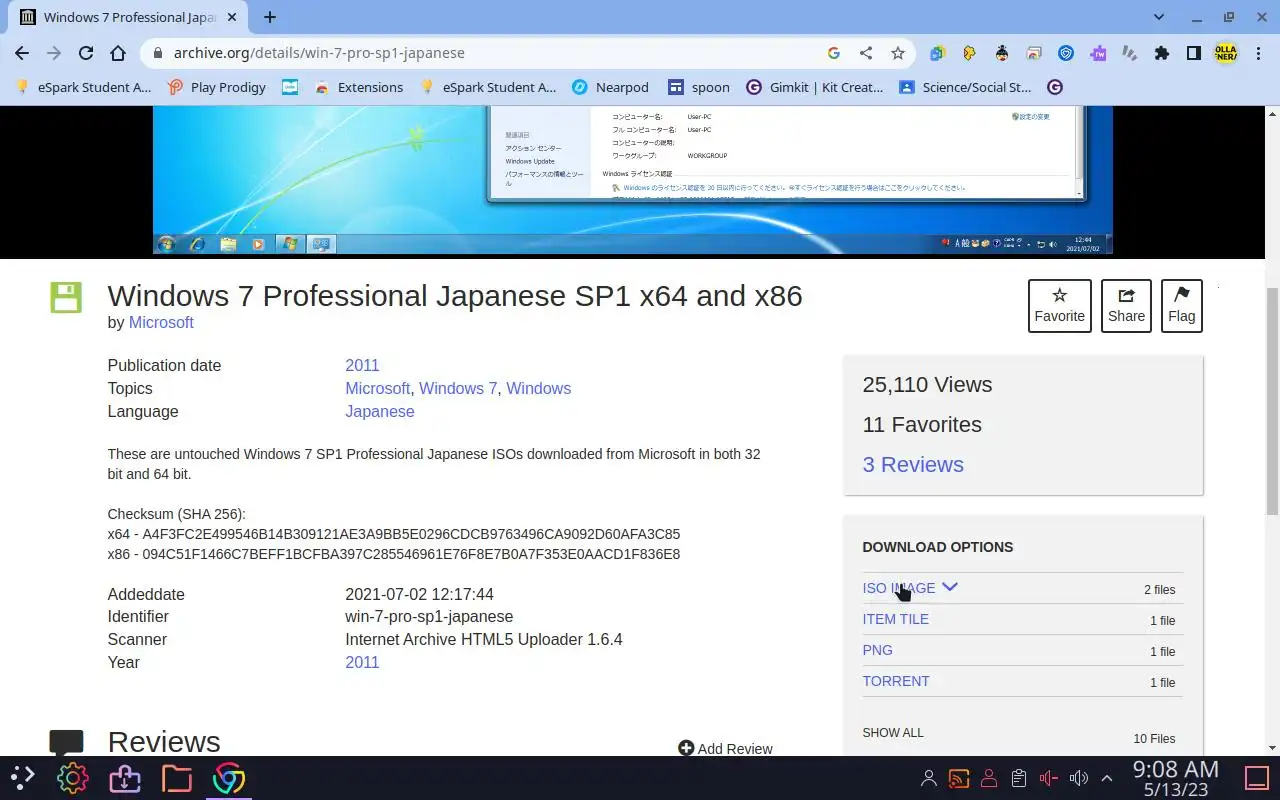1280x800 pixels.
Task: Toggle the browser side panel
Action: [x=1193, y=53]
